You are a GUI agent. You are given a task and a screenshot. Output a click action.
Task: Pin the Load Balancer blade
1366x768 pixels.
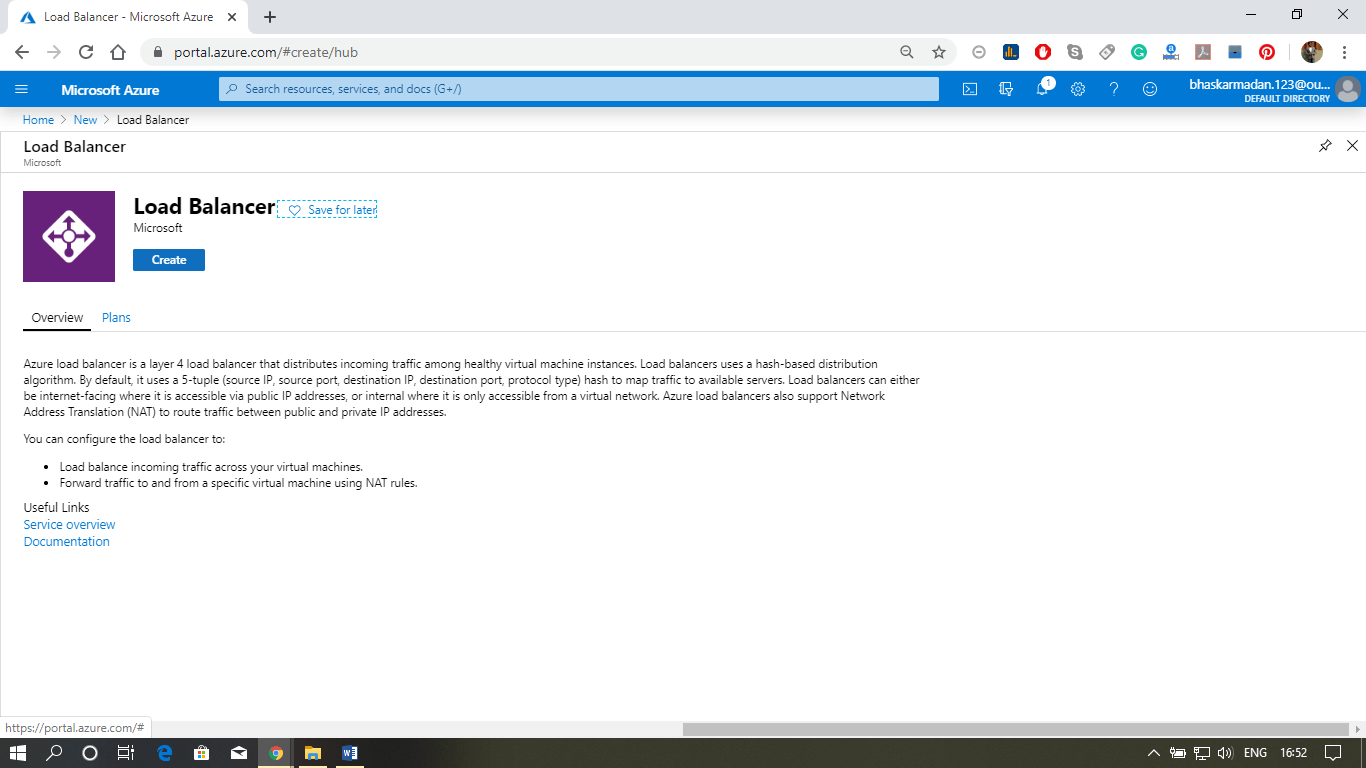coord(1325,146)
